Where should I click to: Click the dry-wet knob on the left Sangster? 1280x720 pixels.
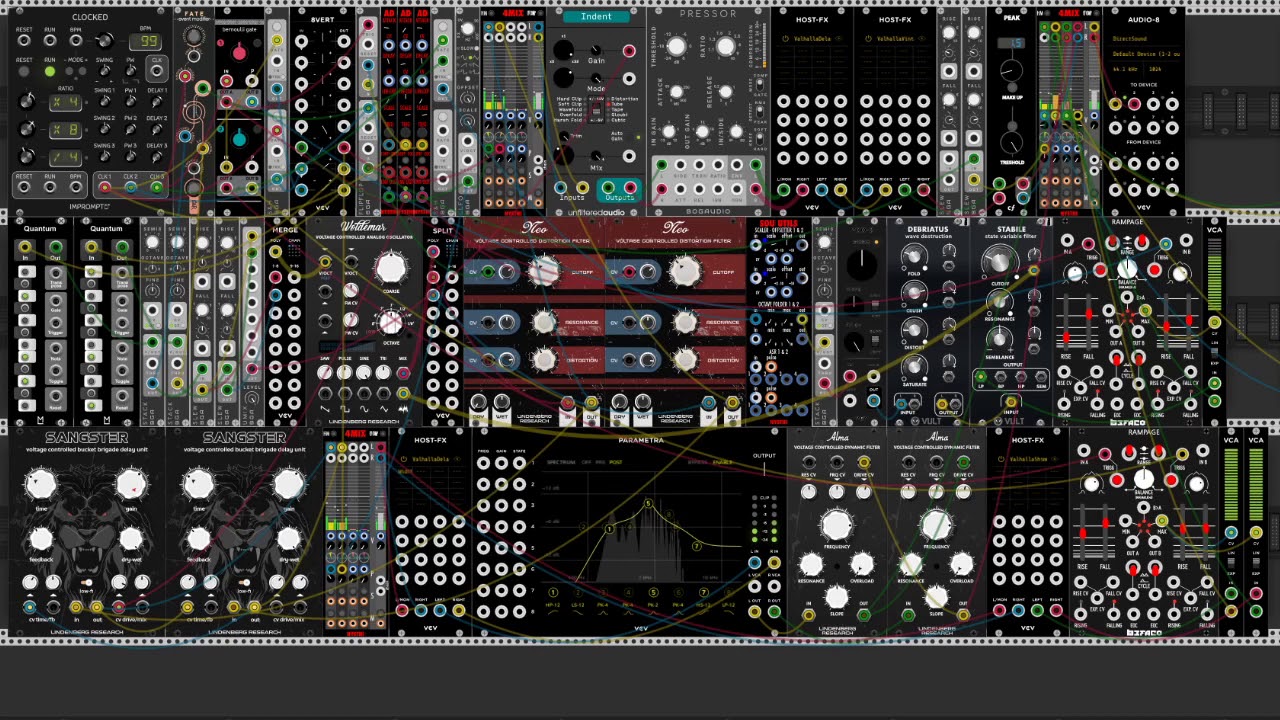click(131, 539)
